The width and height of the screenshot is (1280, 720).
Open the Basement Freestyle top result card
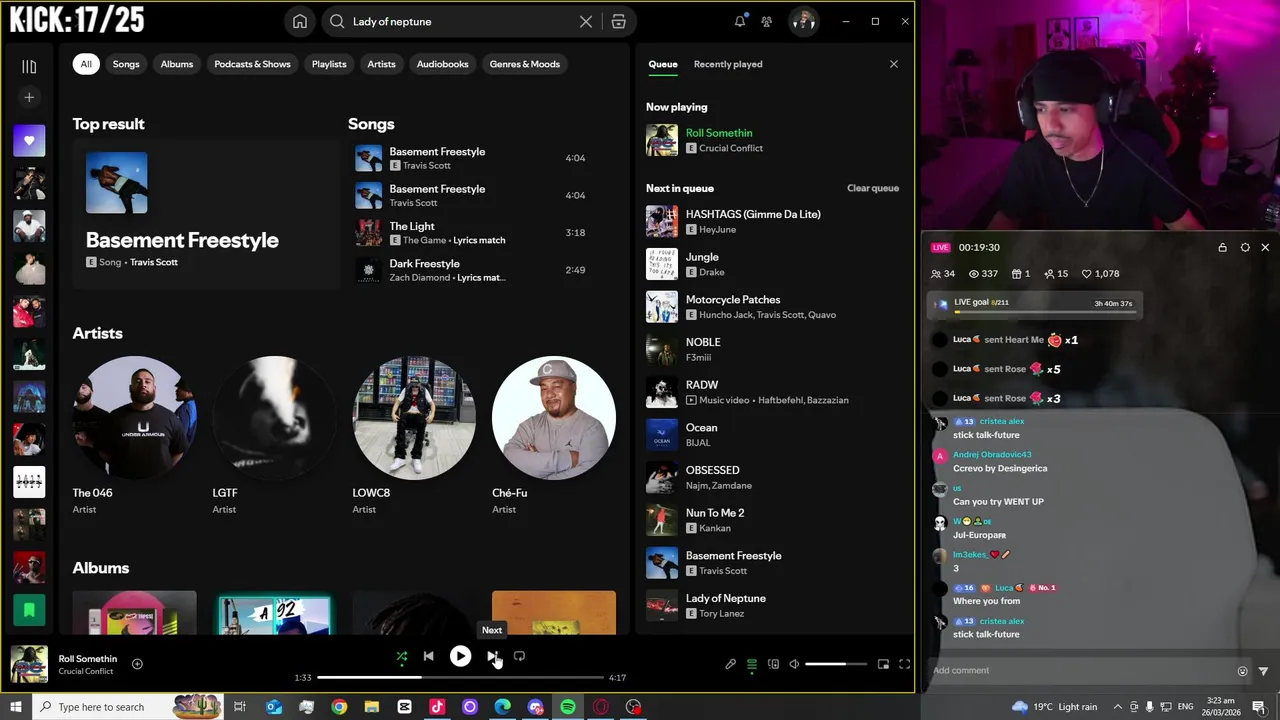point(205,215)
